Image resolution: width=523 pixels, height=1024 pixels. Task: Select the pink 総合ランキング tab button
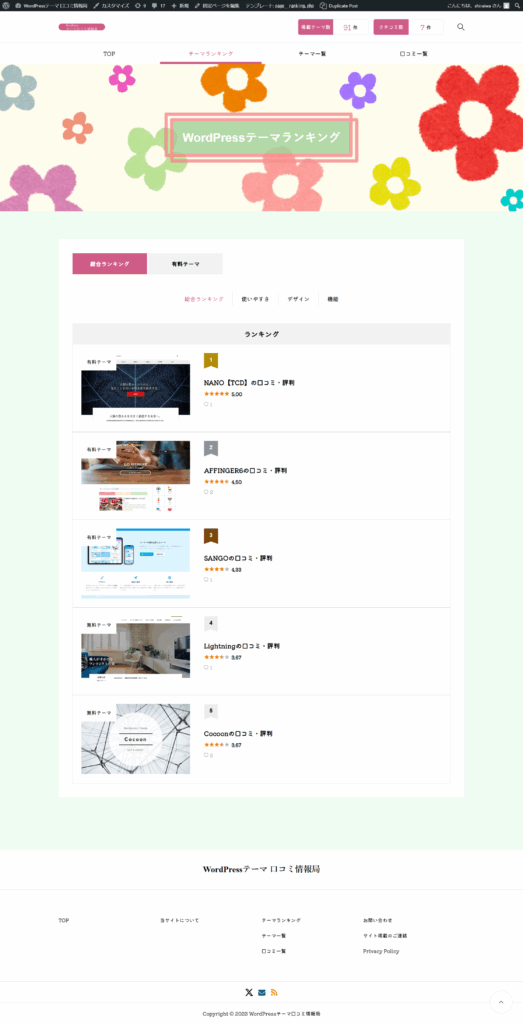point(110,264)
